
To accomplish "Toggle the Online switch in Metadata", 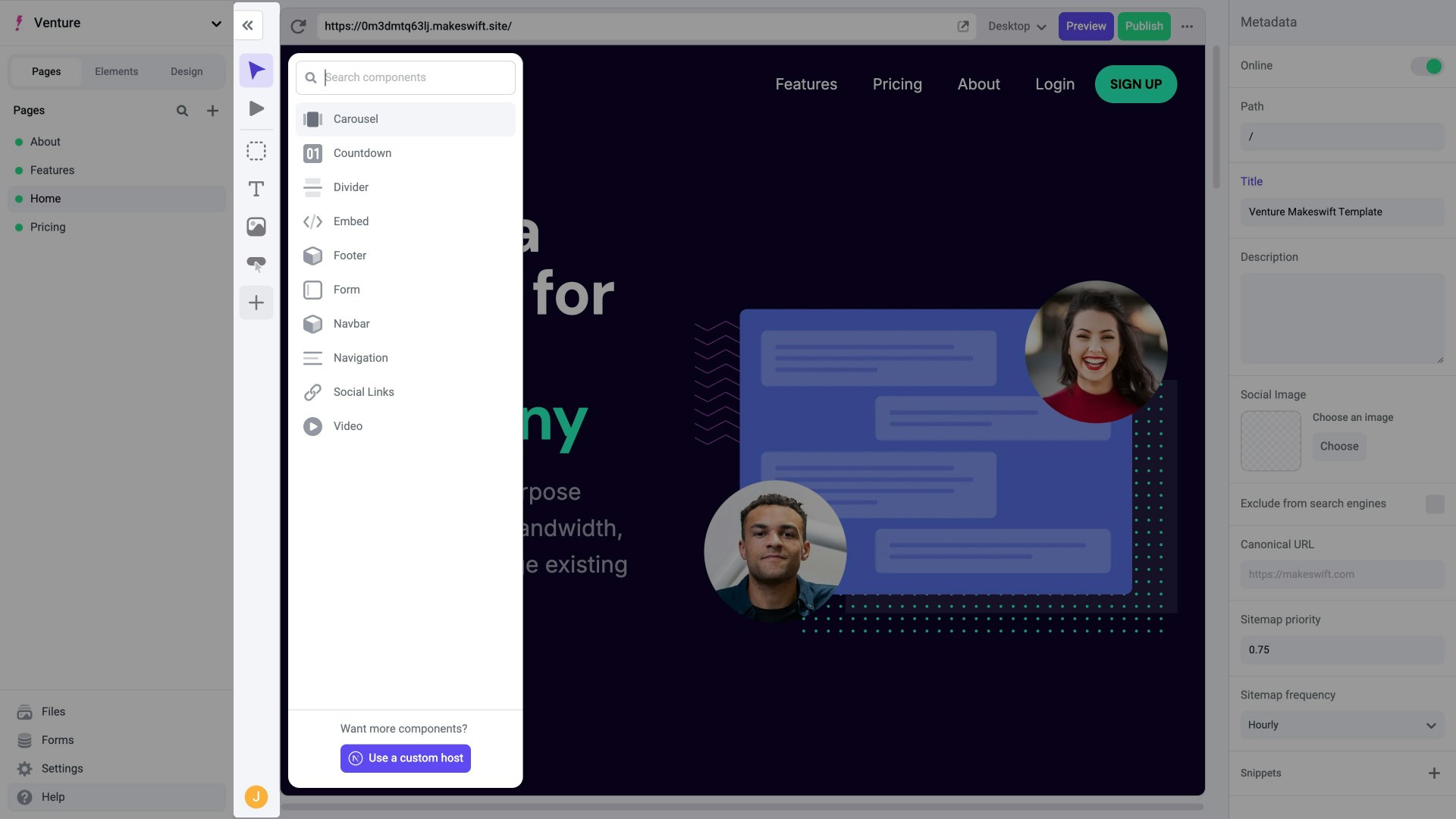I will (x=1429, y=66).
